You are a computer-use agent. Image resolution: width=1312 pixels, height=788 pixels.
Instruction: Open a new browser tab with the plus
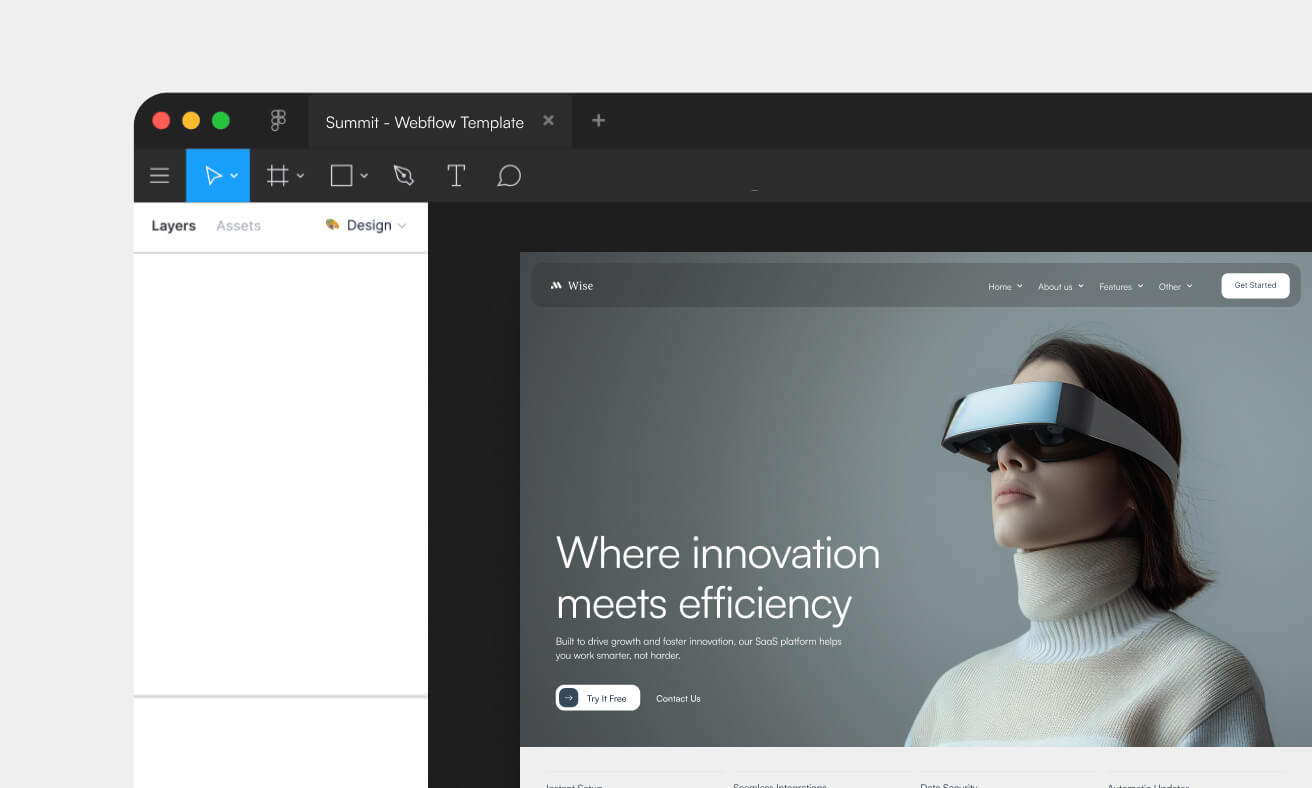[x=598, y=120]
